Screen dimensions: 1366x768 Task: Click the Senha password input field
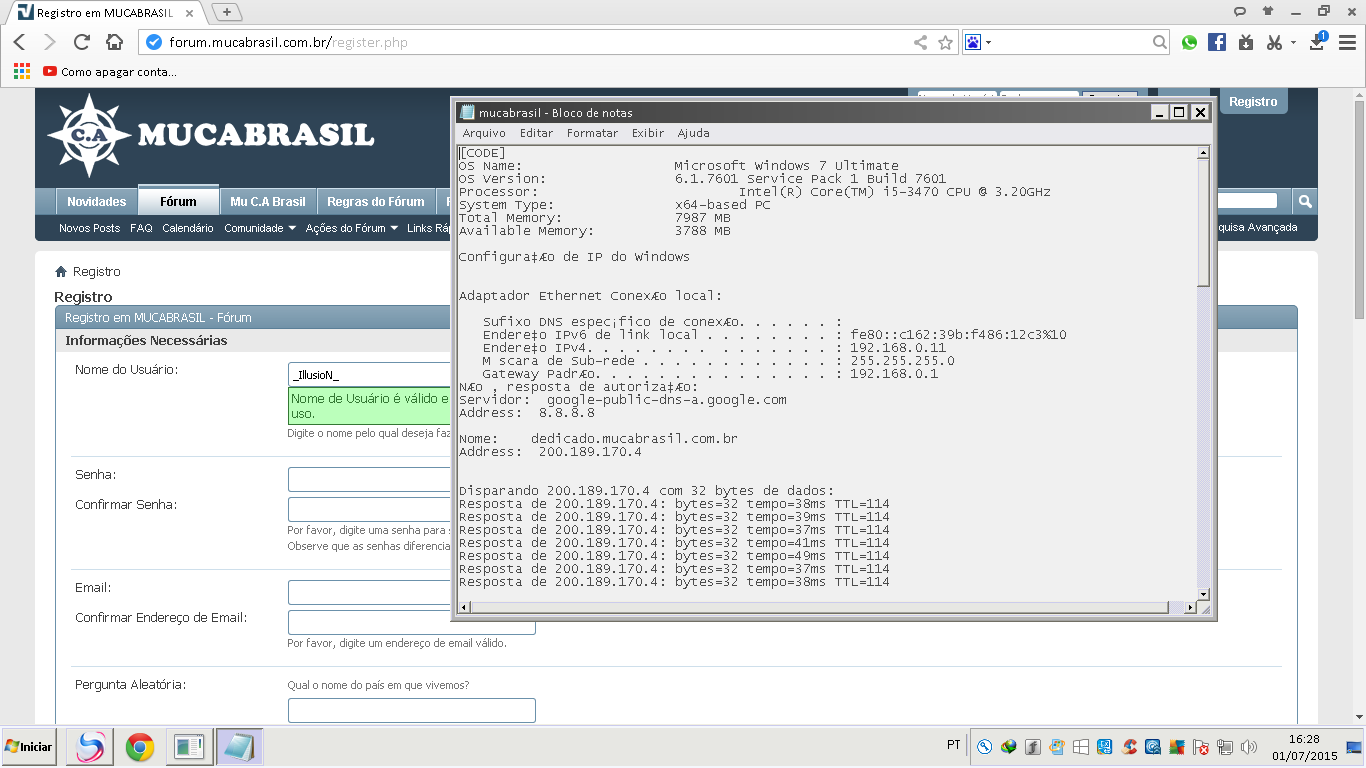point(368,479)
